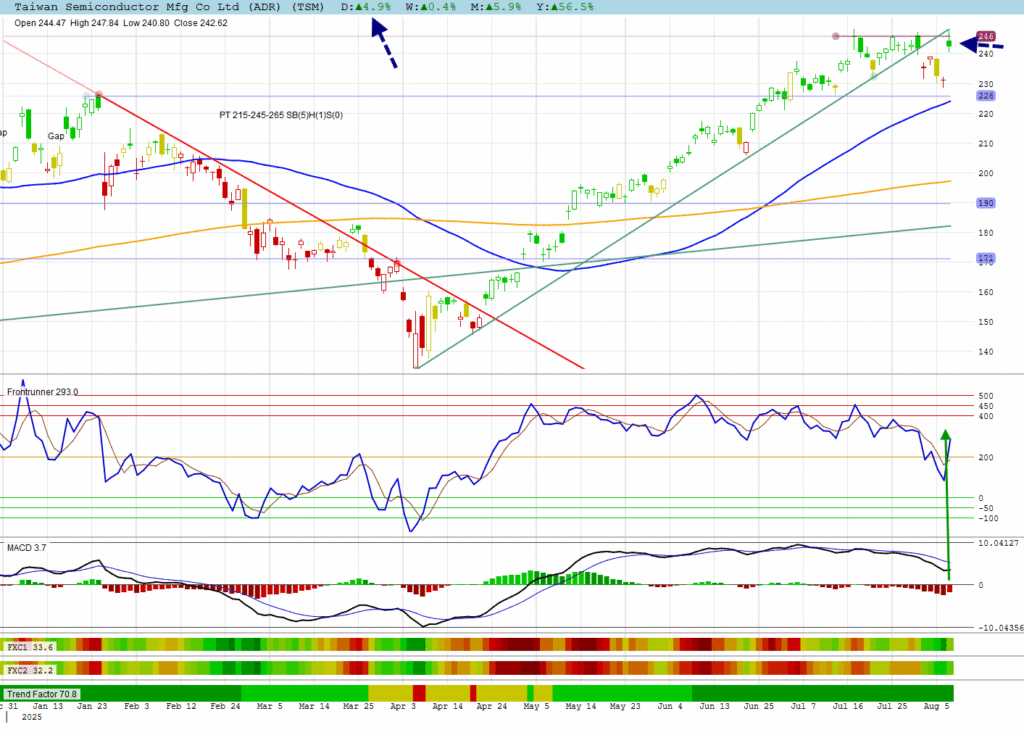Click the 171 price level tag
Screen dimensions: 1024x735
coord(986,258)
